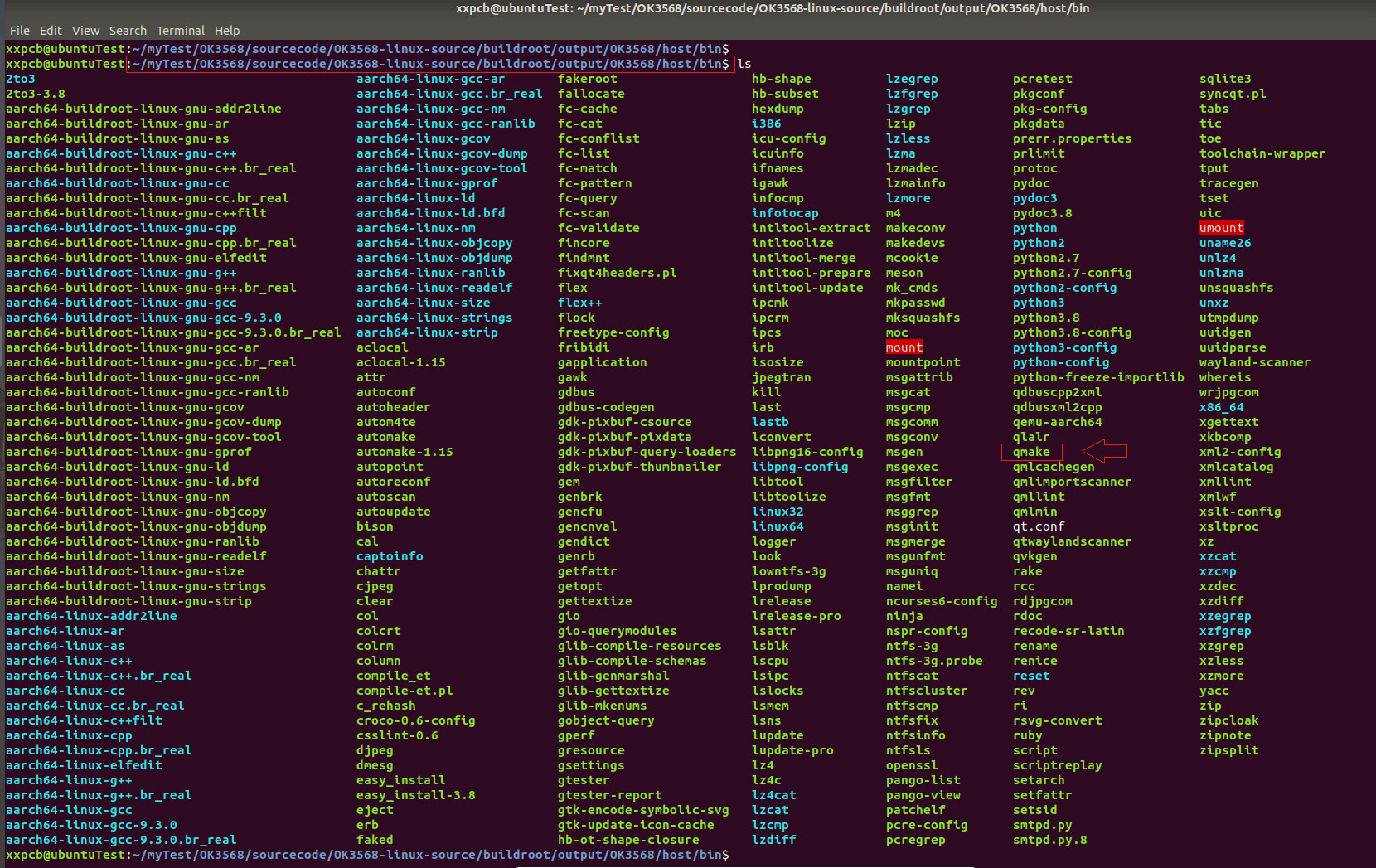This screenshot has width=1376, height=868.
Task: Click the lowntfs-3g entry
Action: [789, 571]
